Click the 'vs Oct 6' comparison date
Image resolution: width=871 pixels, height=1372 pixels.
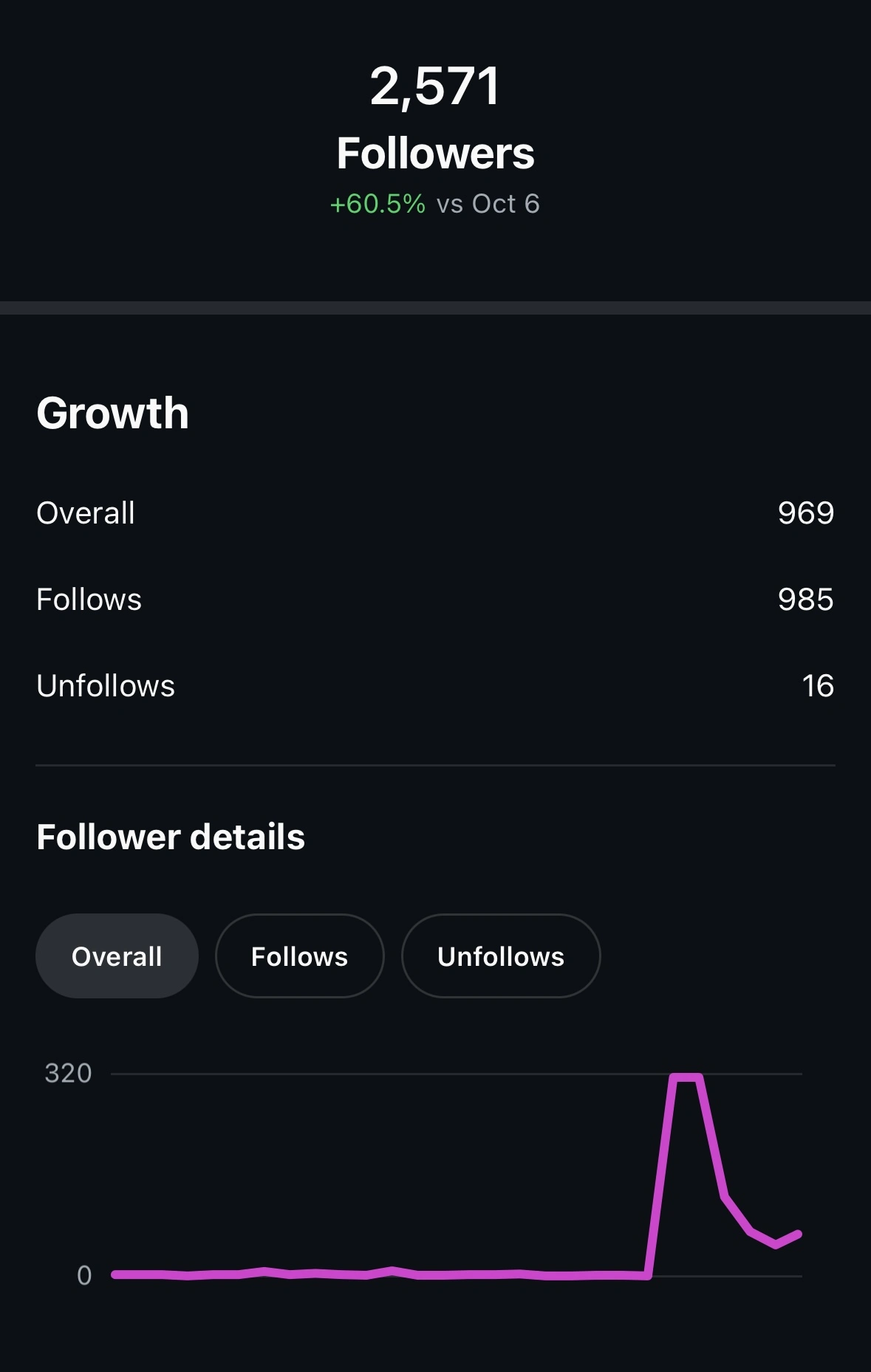pos(488,204)
